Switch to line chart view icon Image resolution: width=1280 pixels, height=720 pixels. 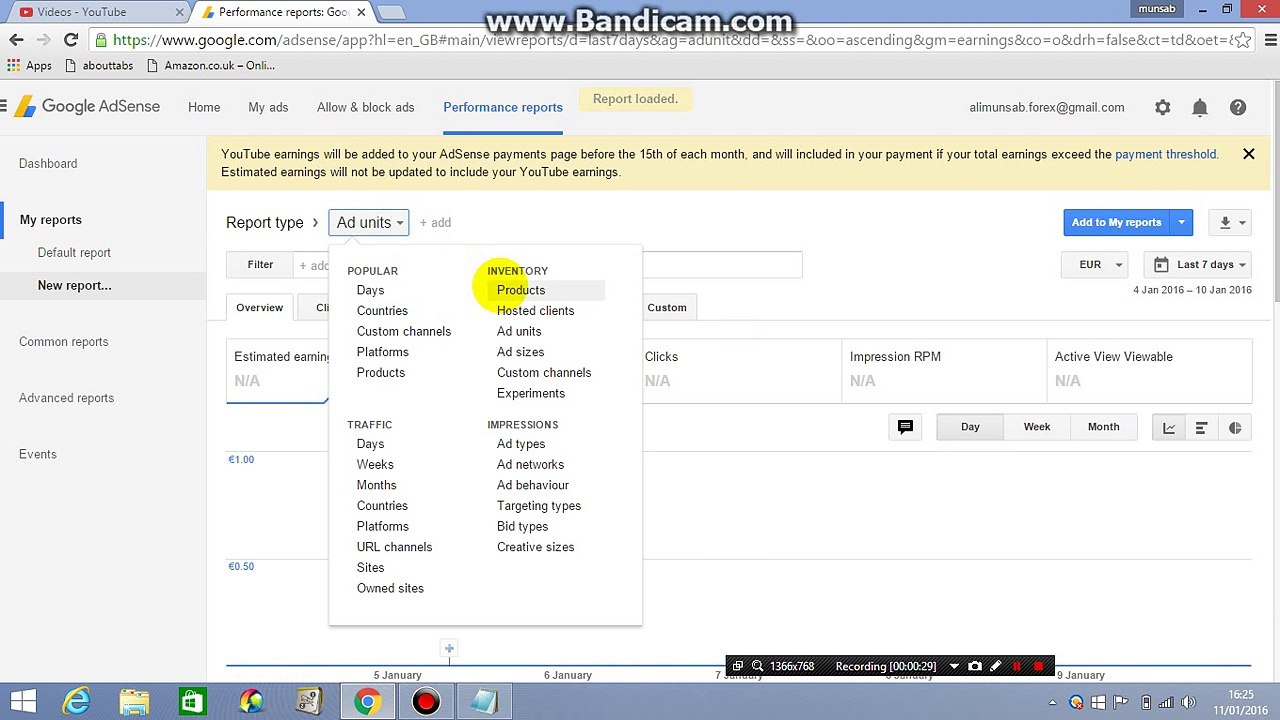click(x=1168, y=428)
